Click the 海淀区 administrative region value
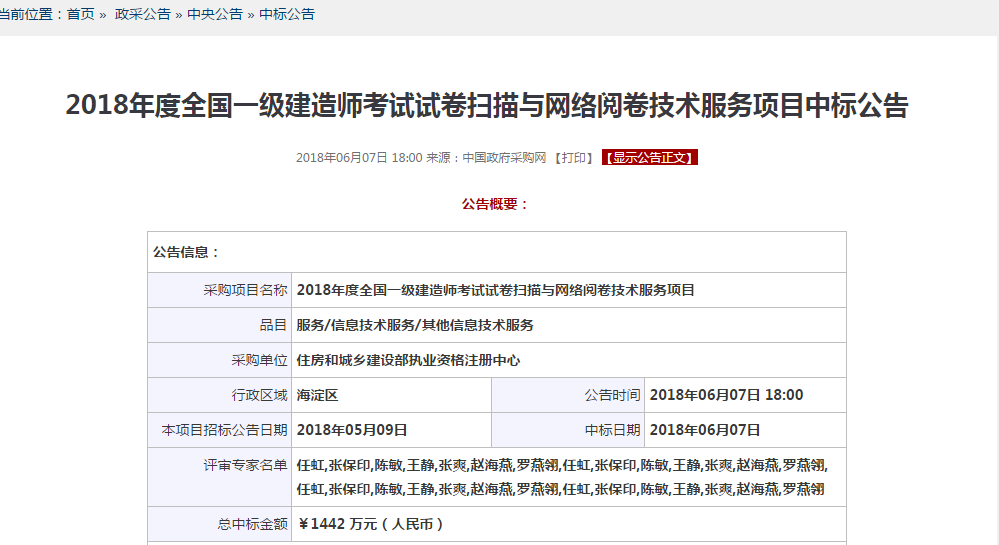Viewport: 999px width, 545px height. click(318, 395)
